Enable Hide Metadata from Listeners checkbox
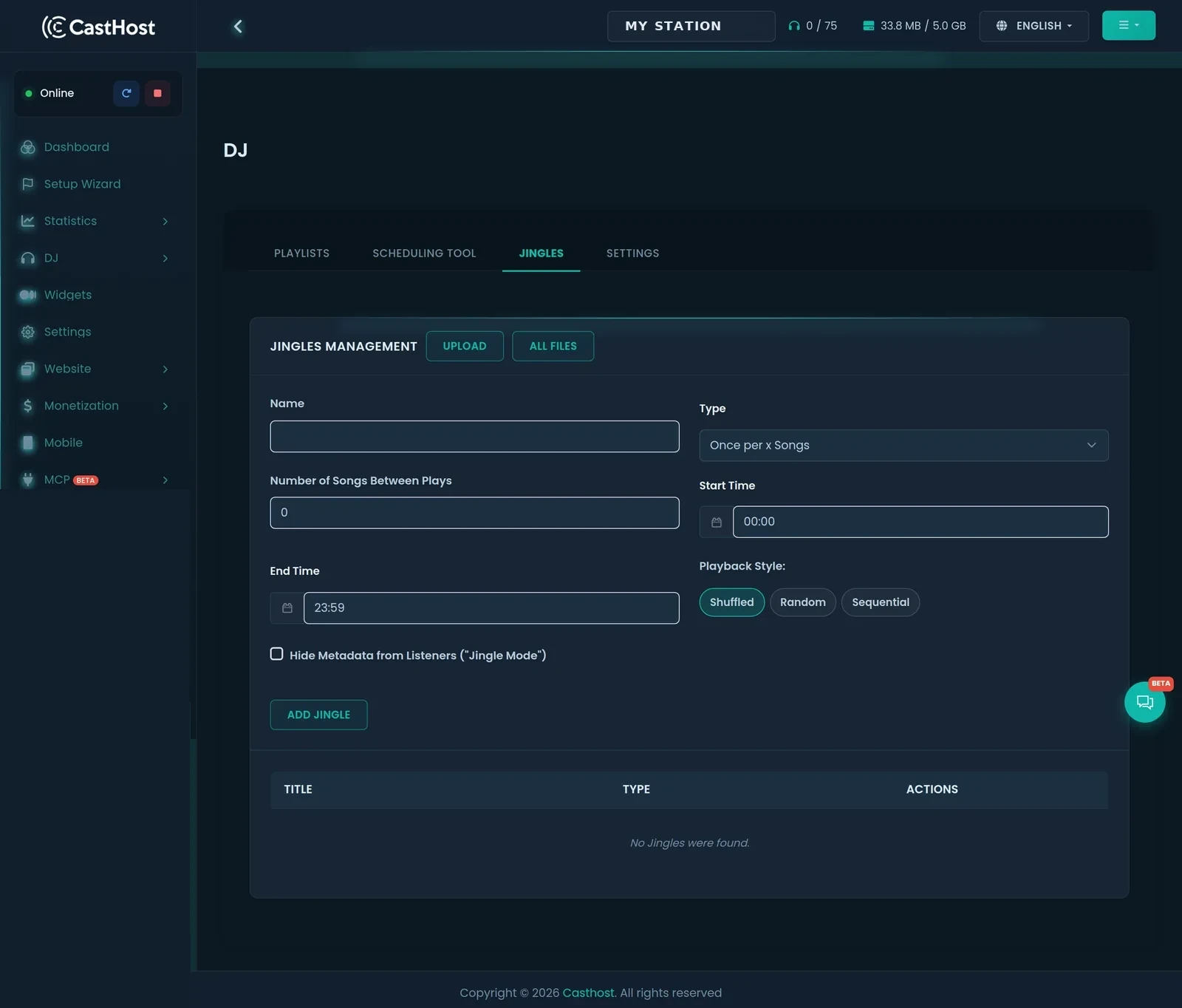1182x1008 pixels. coord(276,654)
